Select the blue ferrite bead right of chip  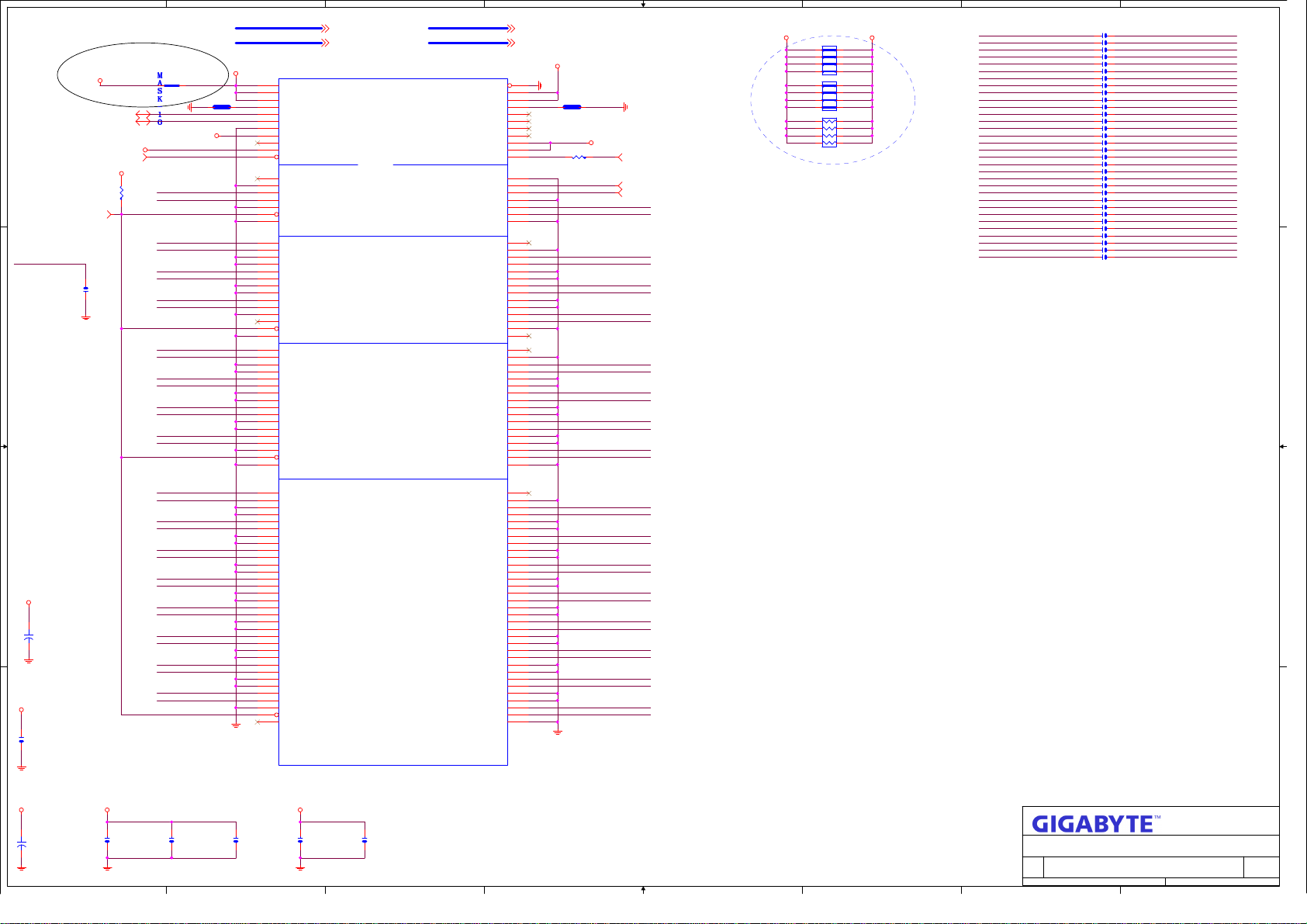(x=572, y=107)
